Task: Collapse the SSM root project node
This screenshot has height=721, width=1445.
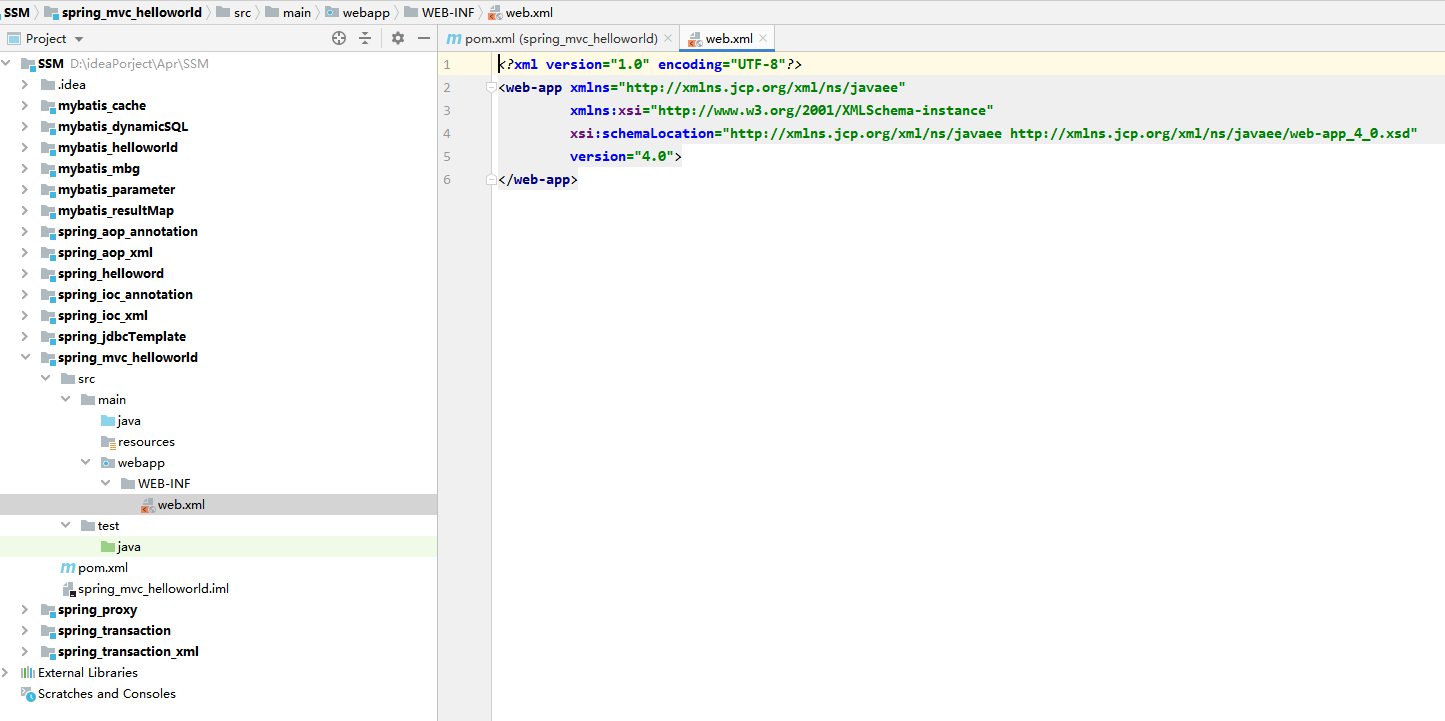Action: [8, 63]
